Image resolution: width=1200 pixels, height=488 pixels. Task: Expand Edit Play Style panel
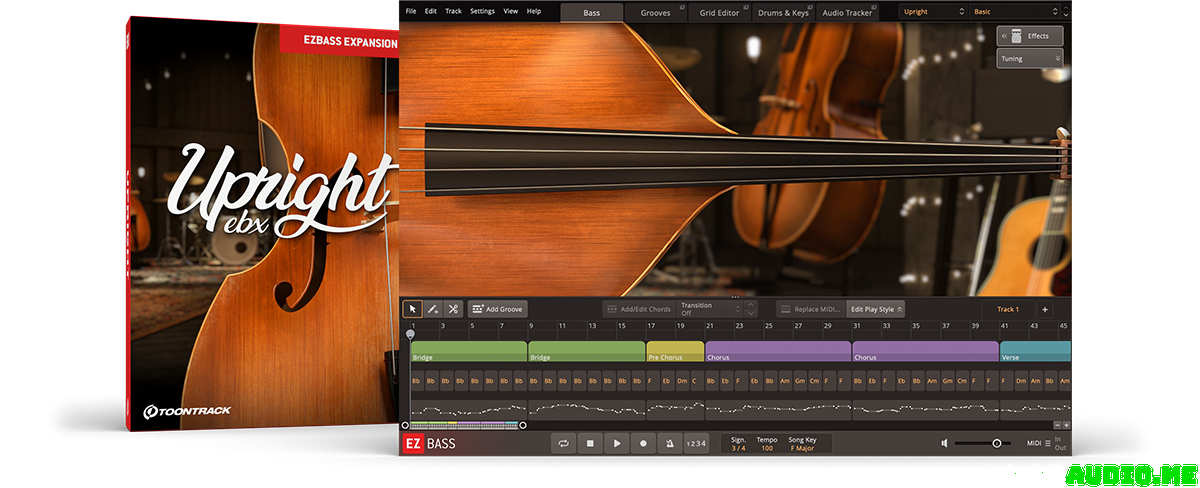click(x=876, y=309)
